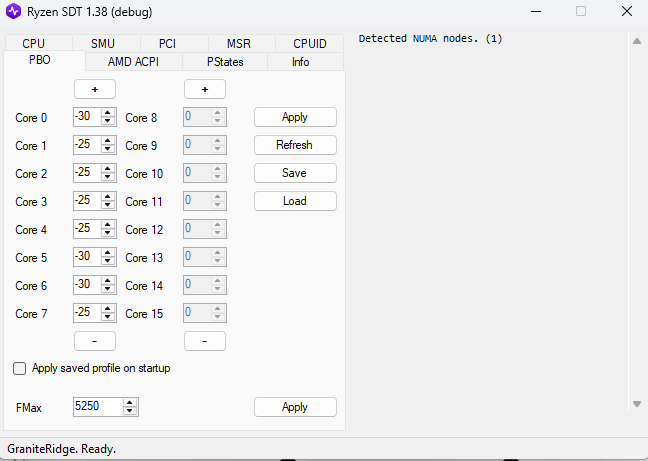Image resolution: width=648 pixels, height=461 pixels.
Task: Open the PStates tab
Action: pos(225,62)
